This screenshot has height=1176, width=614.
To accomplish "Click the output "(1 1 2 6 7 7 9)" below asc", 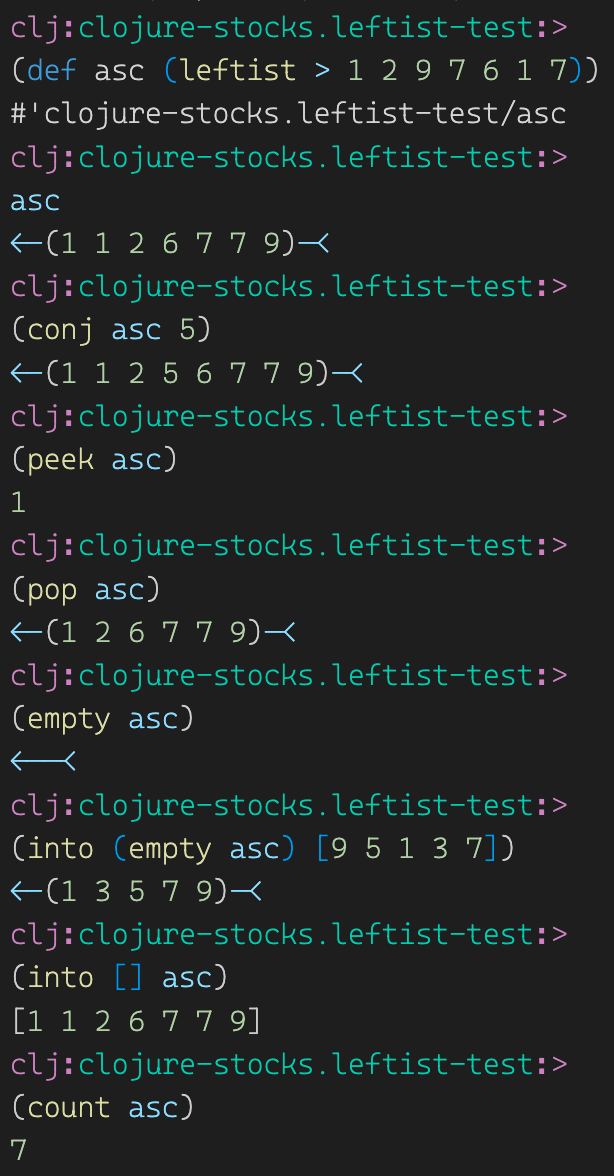I will pos(170,244).
